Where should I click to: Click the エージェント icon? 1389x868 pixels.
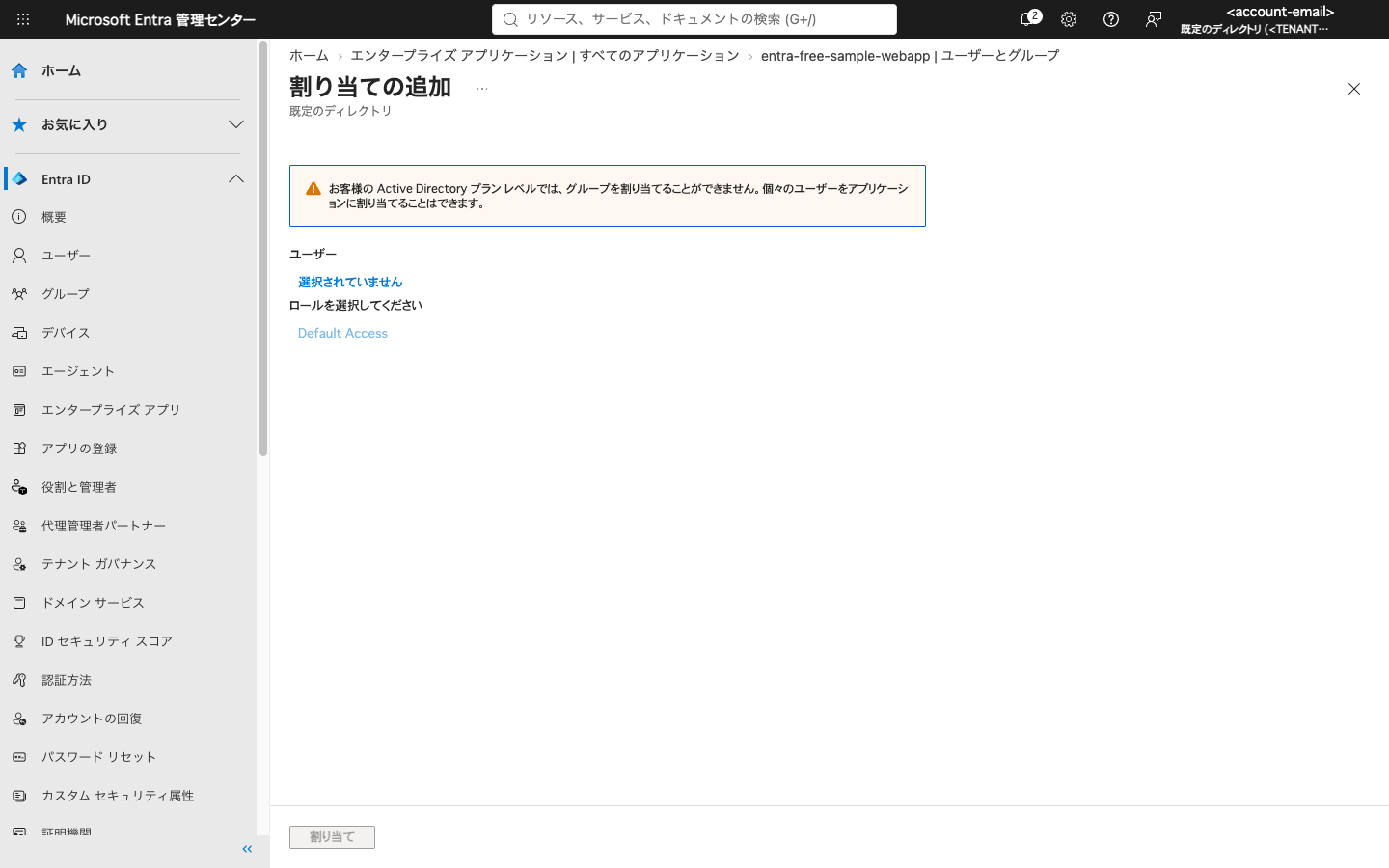19,371
